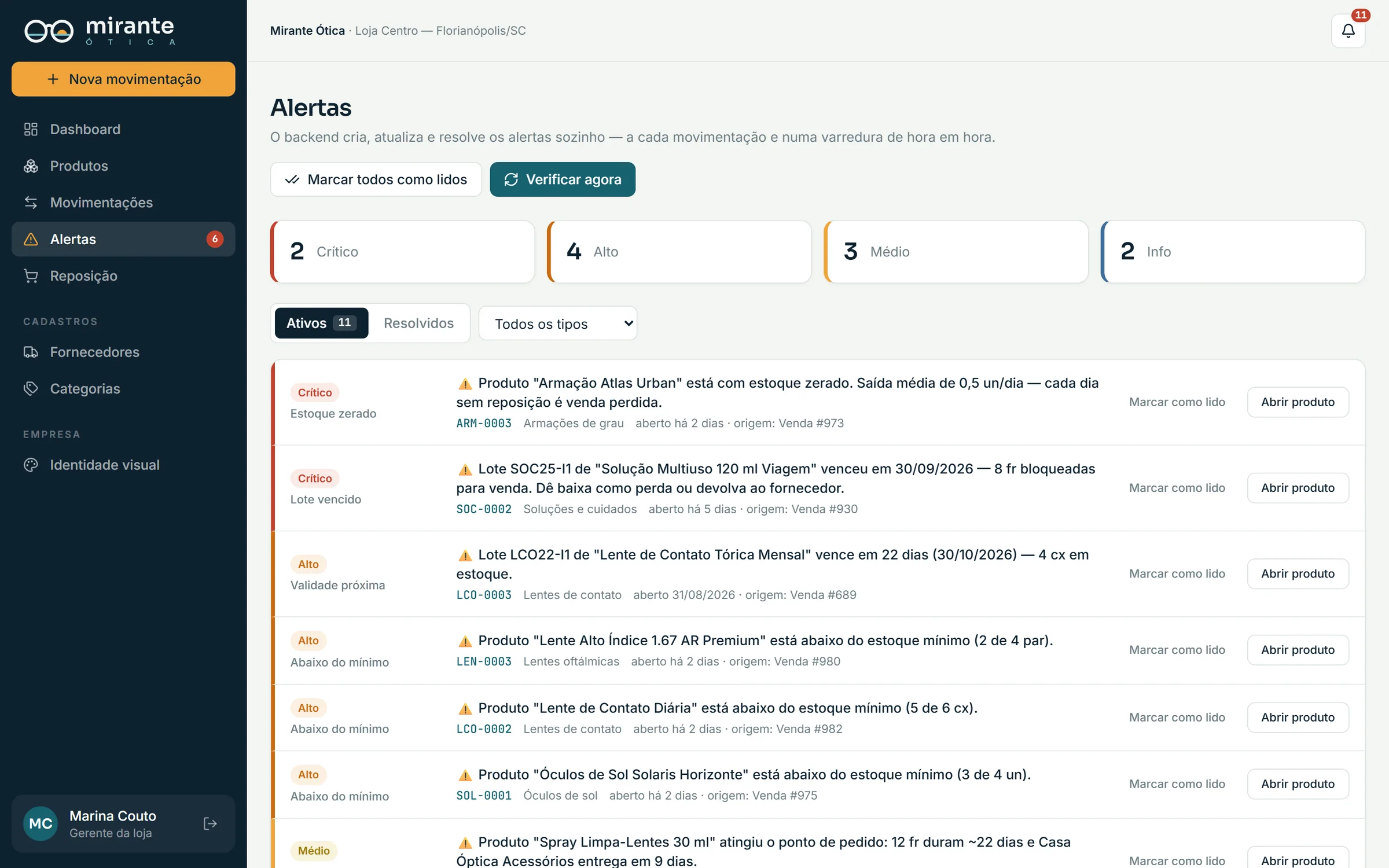The height and width of the screenshot is (868, 1389).
Task: Click the Produtos boxes icon
Action: (31, 166)
